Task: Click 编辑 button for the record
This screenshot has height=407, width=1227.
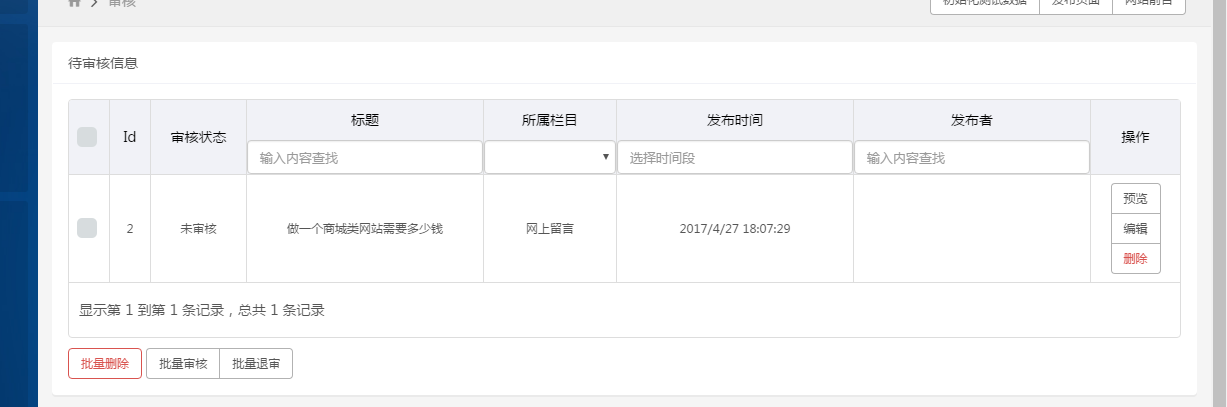Action: tap(1135, 228)
